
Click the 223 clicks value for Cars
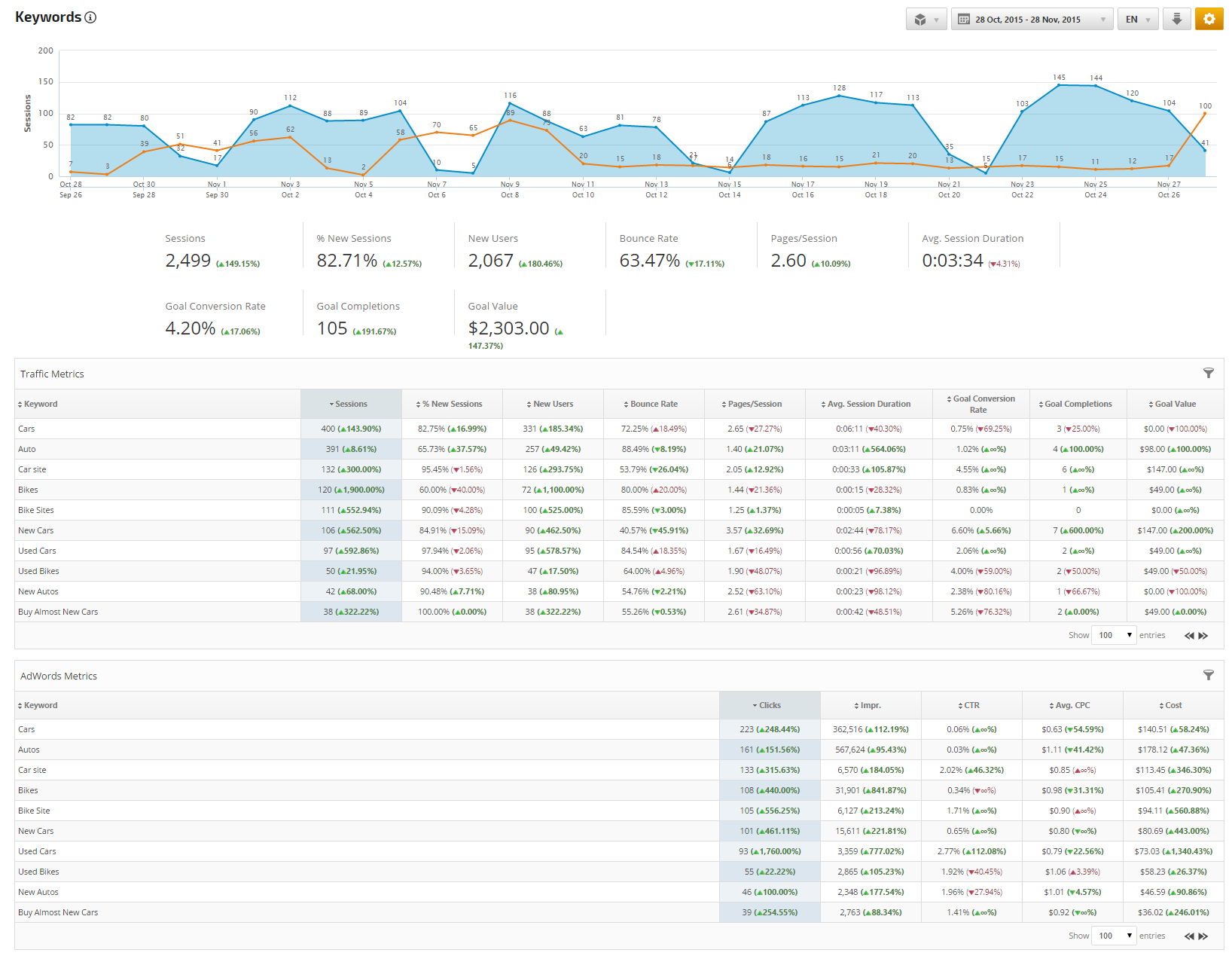[746, 730]
